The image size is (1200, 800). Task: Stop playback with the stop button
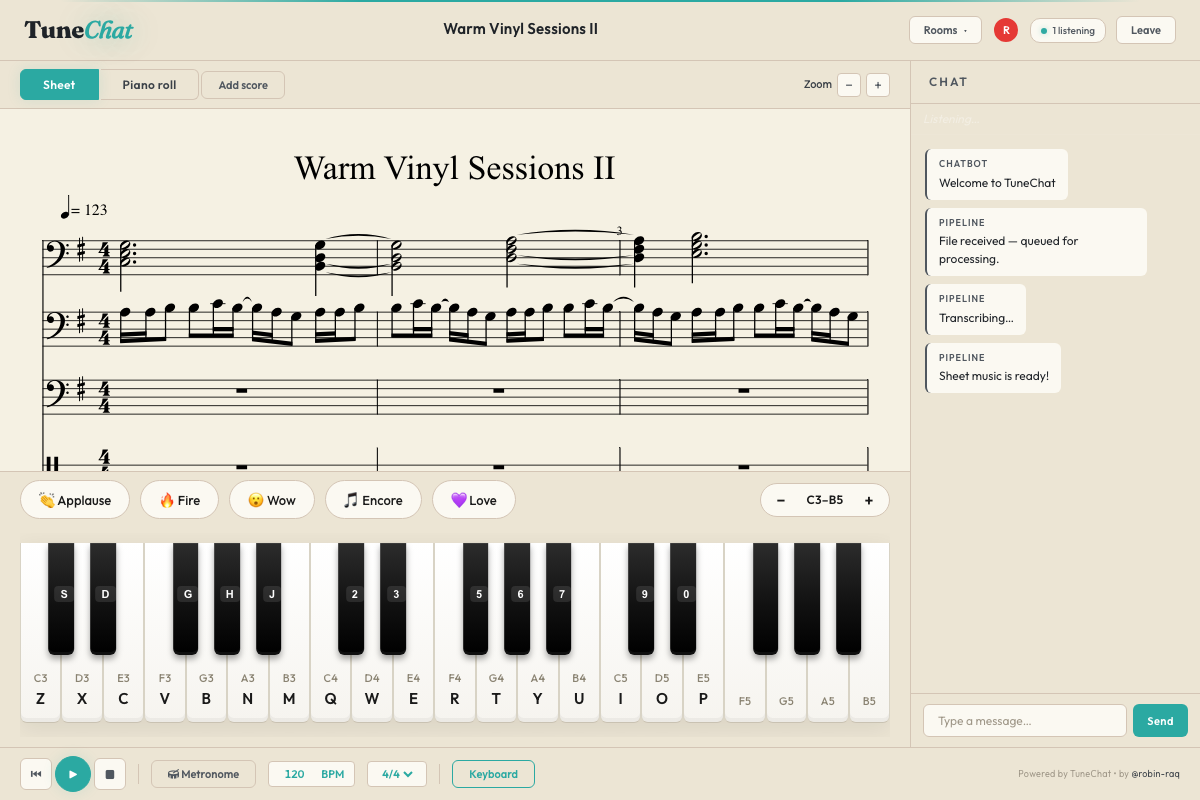110,774
